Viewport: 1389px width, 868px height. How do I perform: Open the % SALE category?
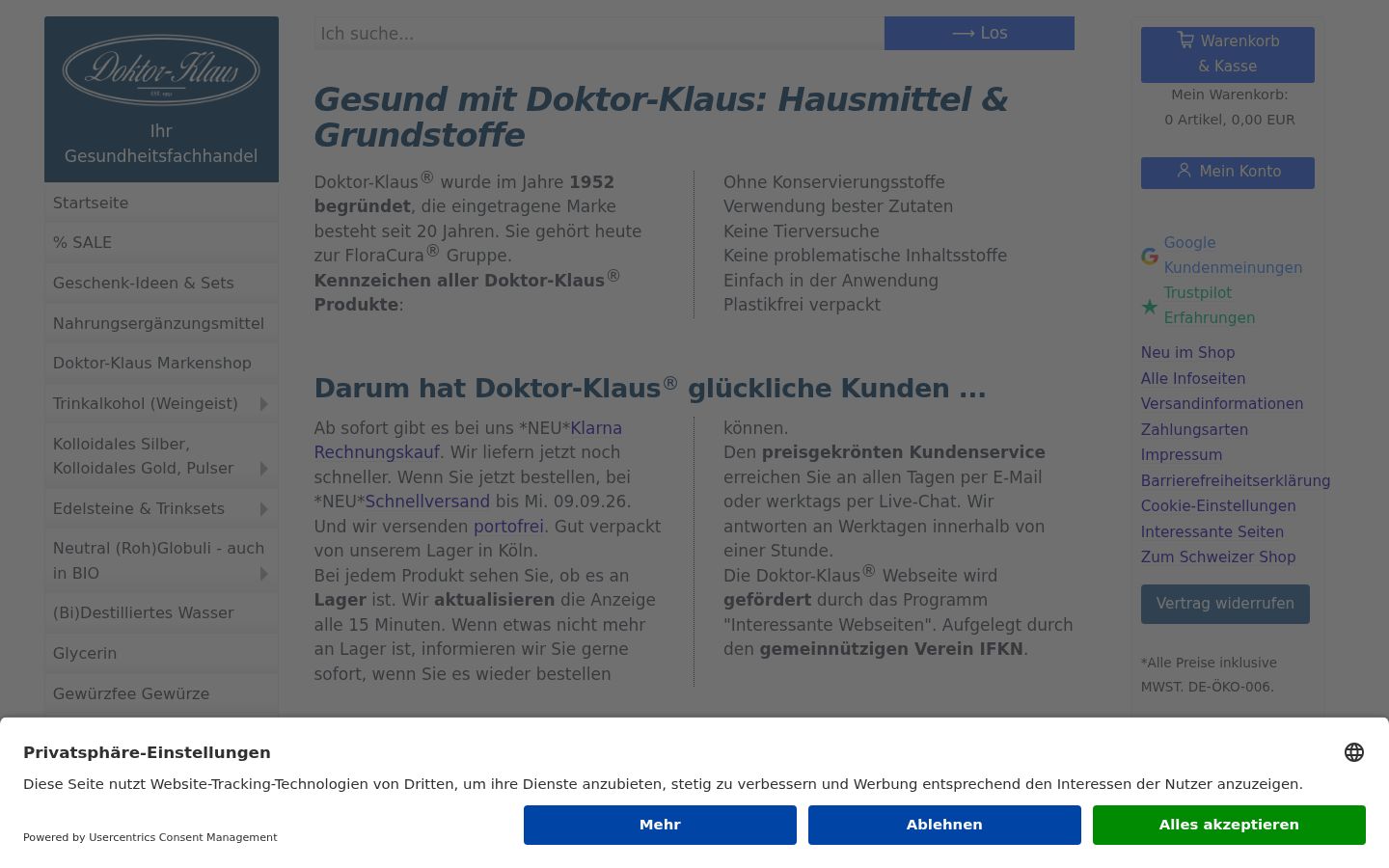[x=161, y=243]
